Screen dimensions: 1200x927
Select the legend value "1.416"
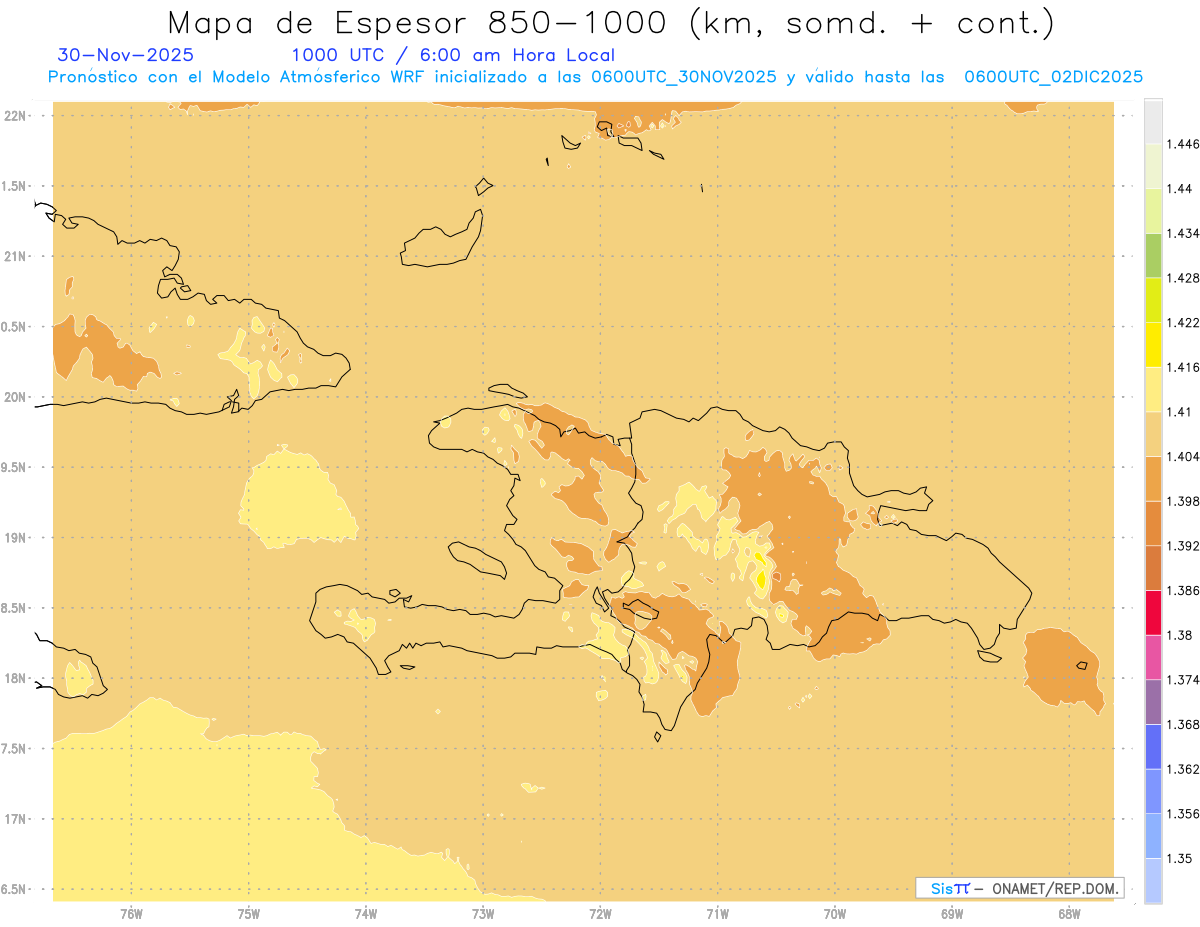point(1184,367)
